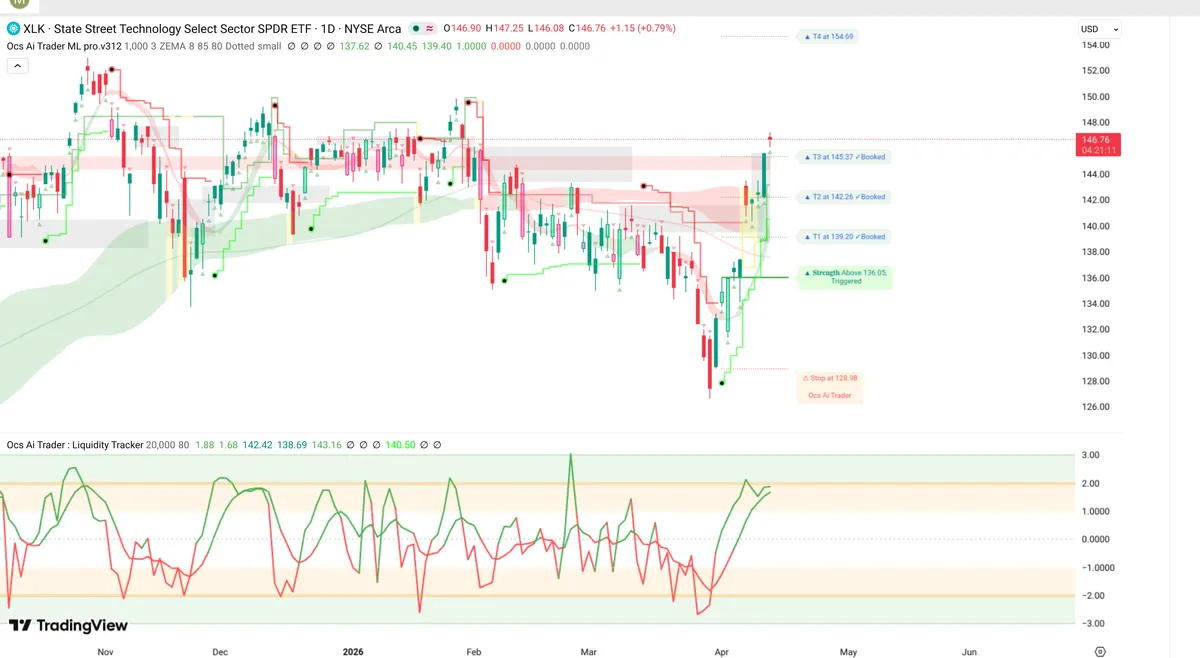Click the T3 at 145.37 Booked label

[x=842, y=157]
